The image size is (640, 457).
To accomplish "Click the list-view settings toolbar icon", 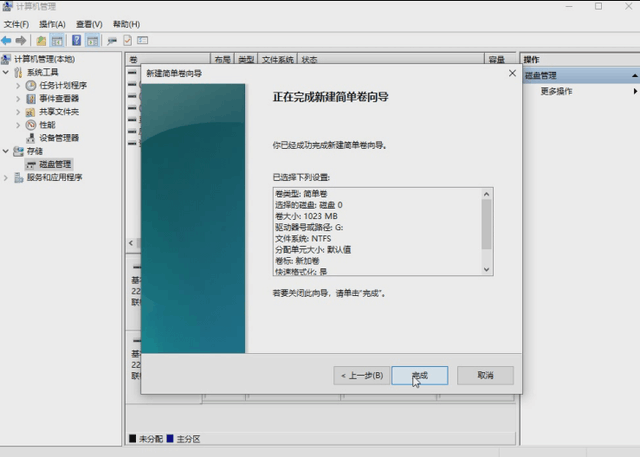I will point(142,40).
